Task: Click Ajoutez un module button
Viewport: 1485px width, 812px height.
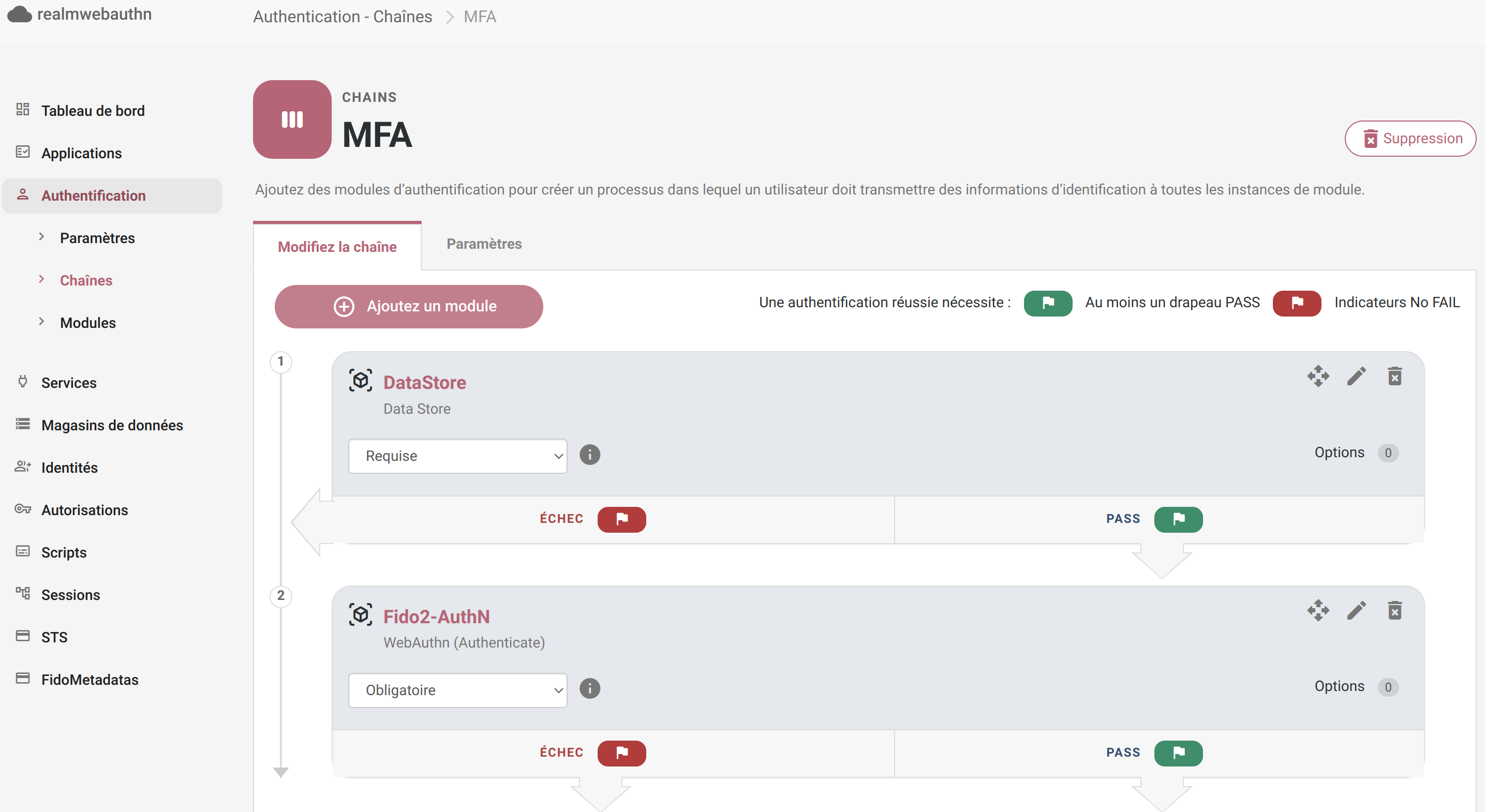Action: point(408,307)
